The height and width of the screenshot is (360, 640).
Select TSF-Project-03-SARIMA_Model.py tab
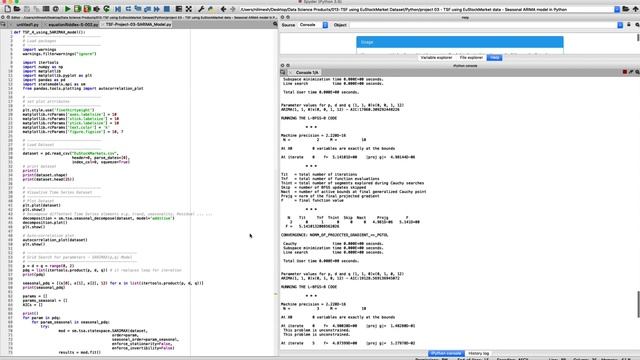(x=139, y=24)
